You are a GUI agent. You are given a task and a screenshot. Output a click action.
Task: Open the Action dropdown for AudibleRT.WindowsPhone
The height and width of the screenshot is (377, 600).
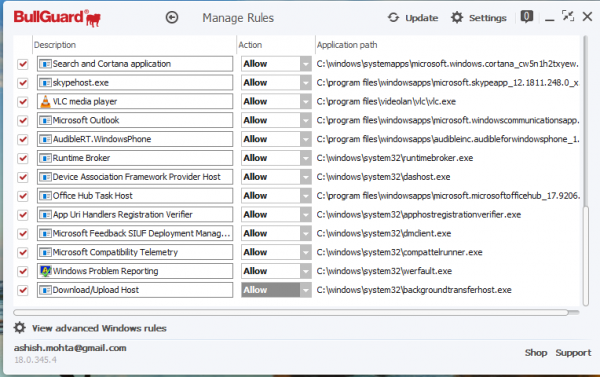[305, 139]
